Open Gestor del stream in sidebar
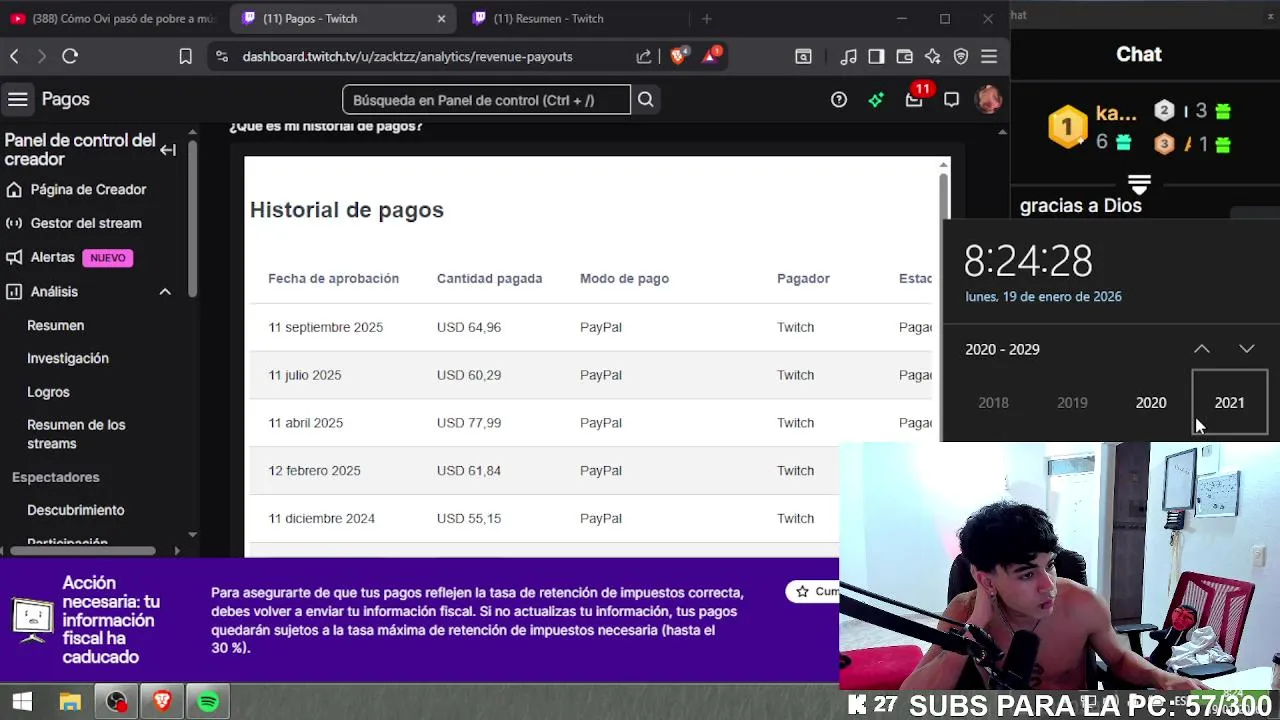The image size is (1280, 720). pos(86,223)
